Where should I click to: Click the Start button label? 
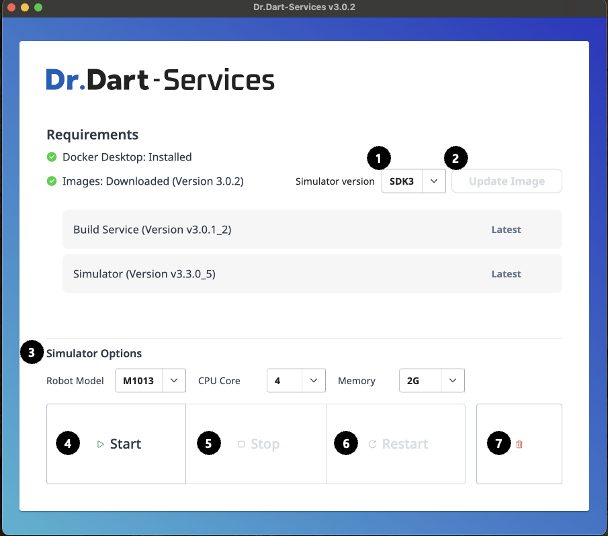126,444
